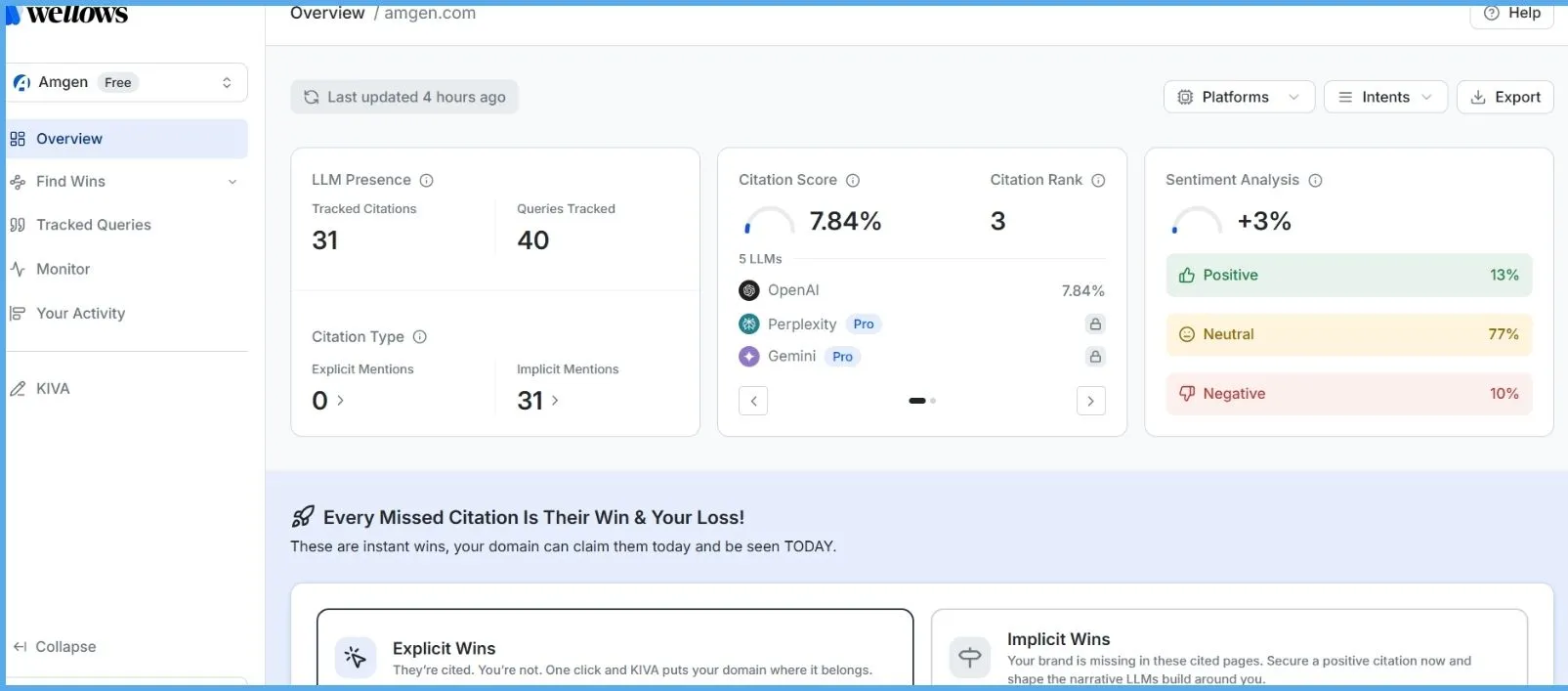The width and height of the screenshot is (1568, 691).
Task: Open Implicit Mentions details arrow
Action: 555,401
